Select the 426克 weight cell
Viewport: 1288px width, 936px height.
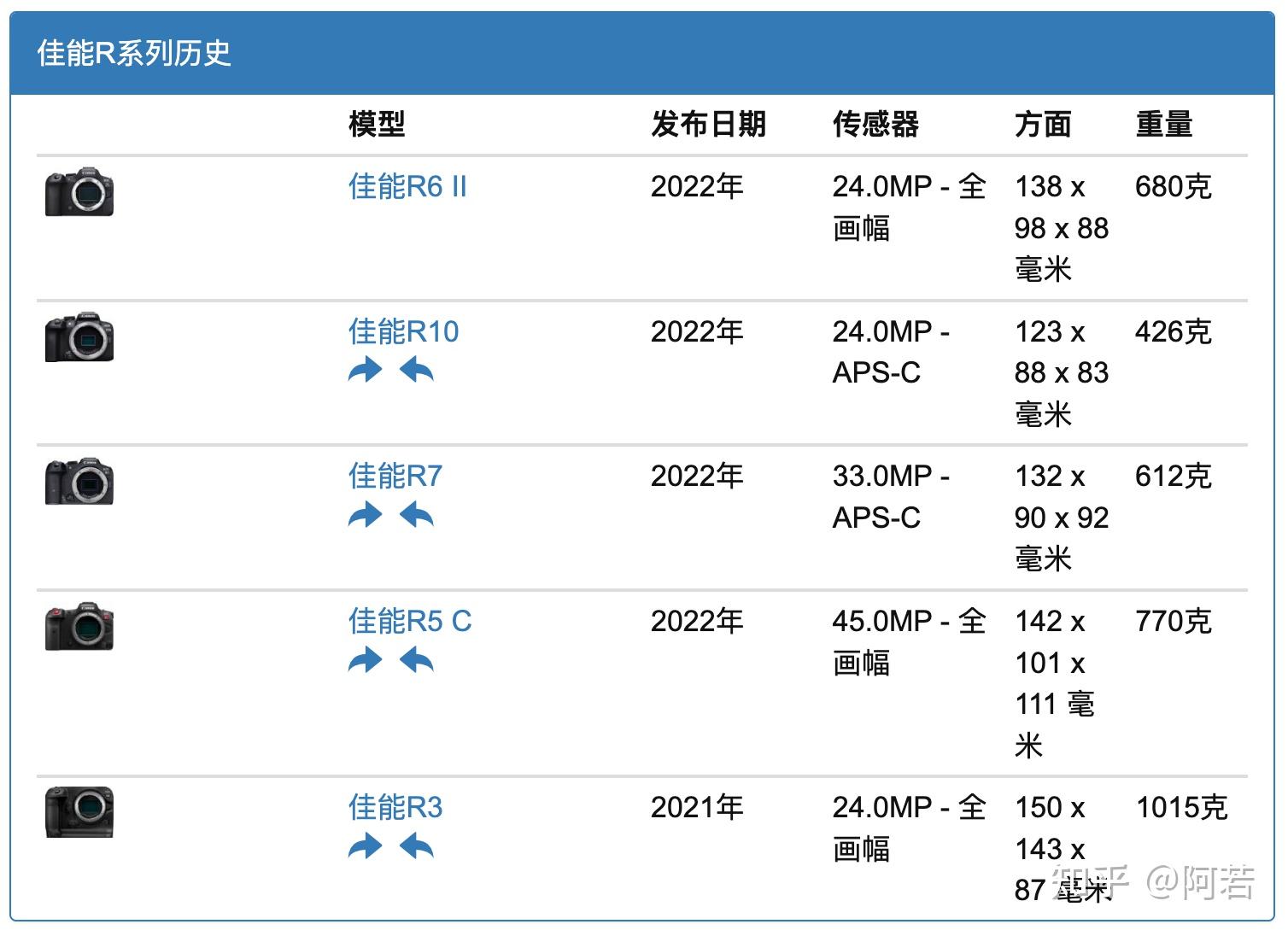coord(1174,331)
